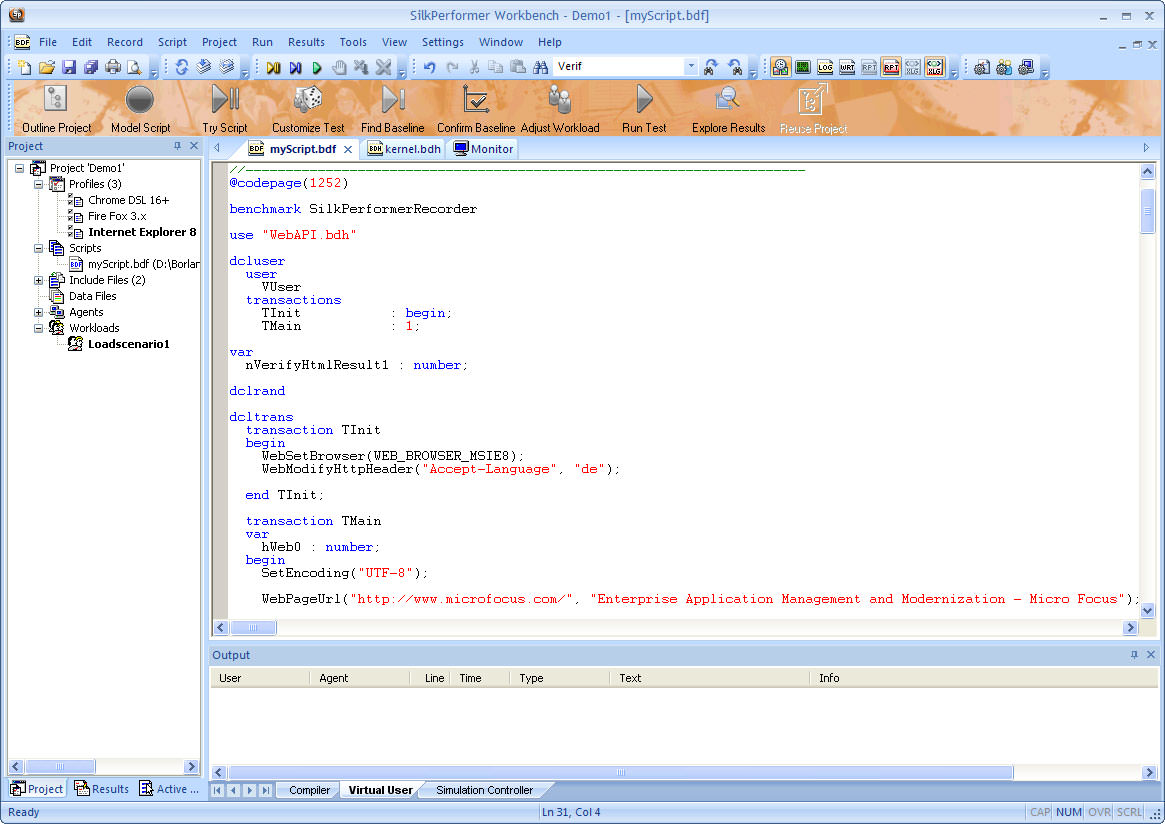Click the Save All multi-disk icon

[x=91, y=68]
